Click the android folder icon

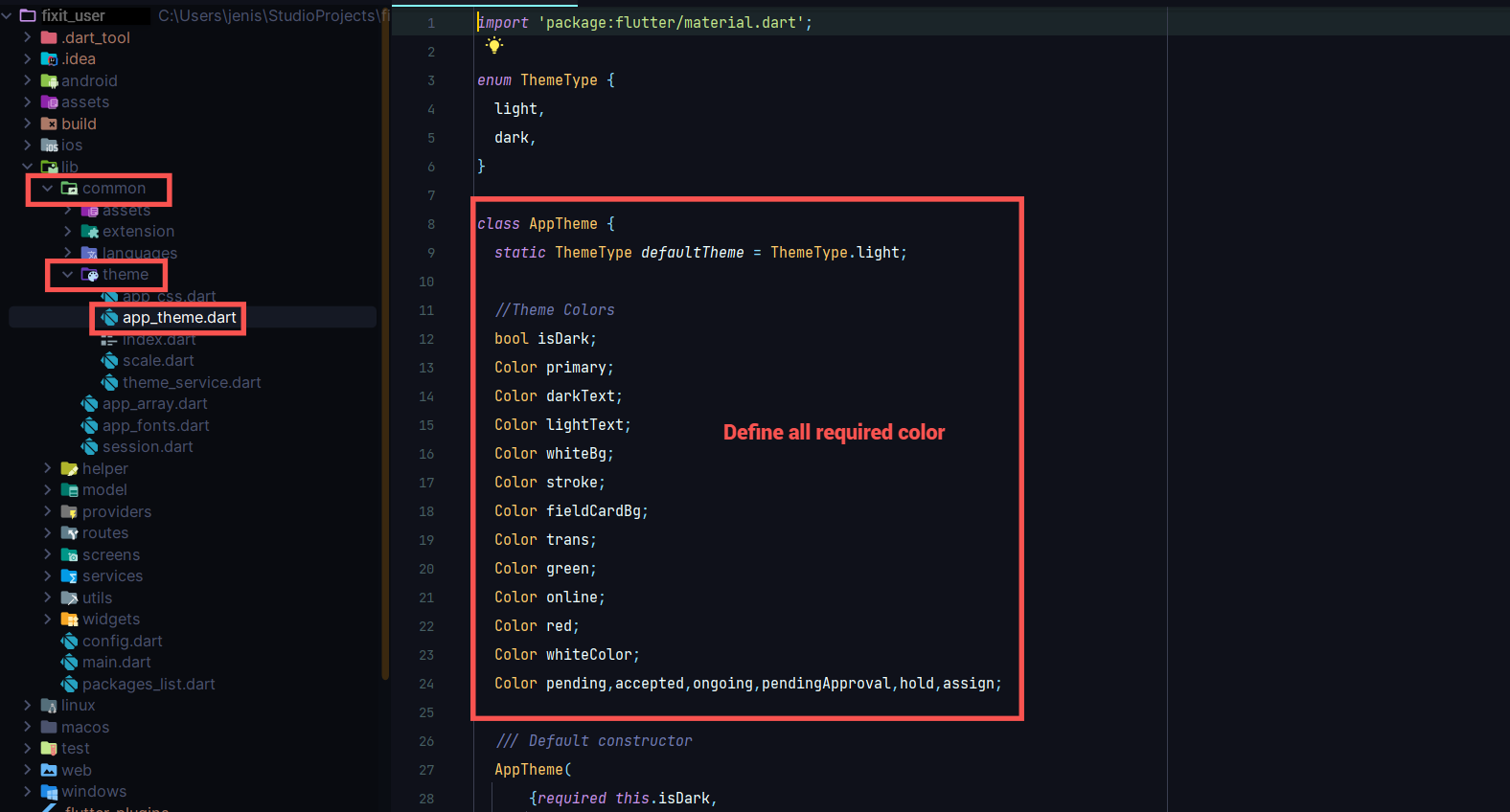pyautogui.click(x=49, y=81)
